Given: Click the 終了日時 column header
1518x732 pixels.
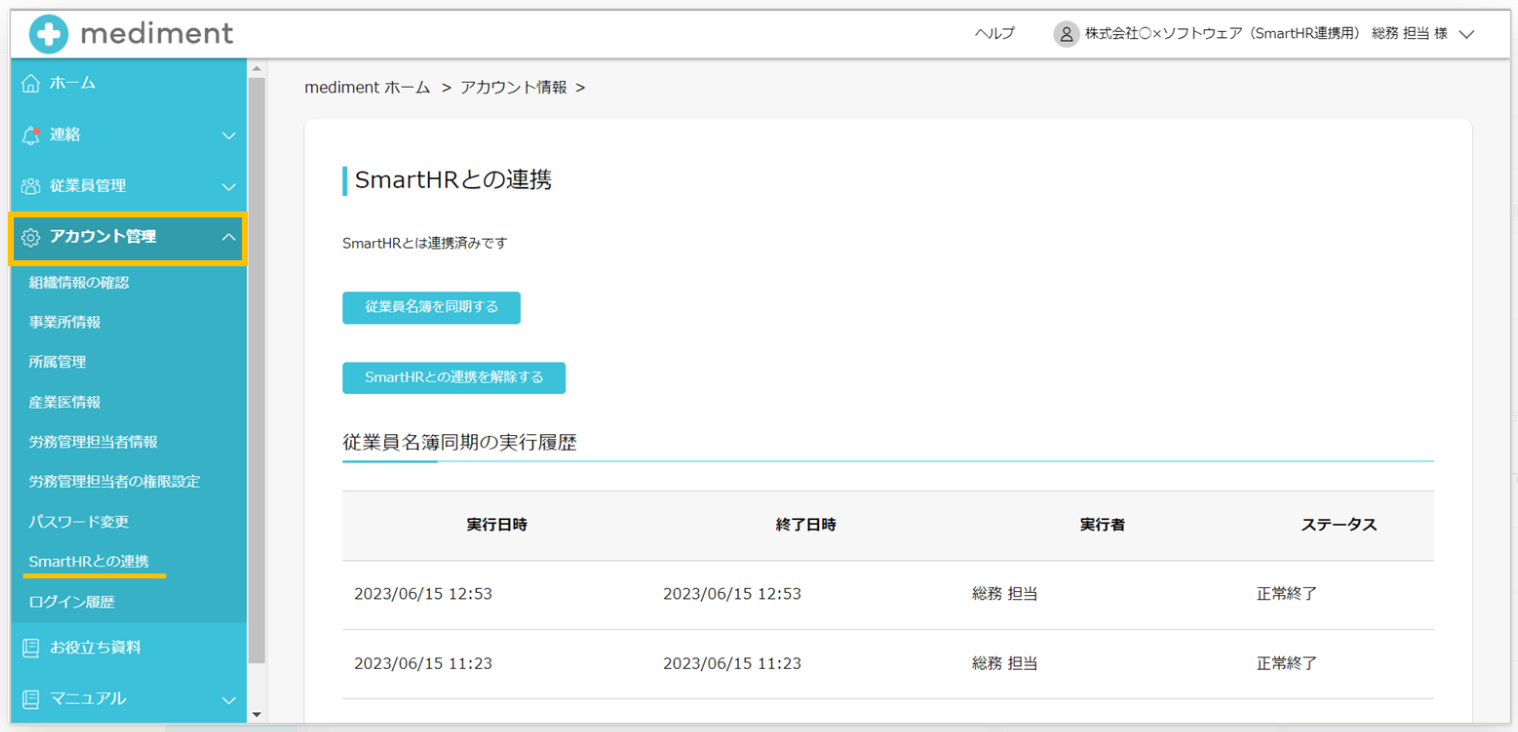Looking at the screenshot, I should coord(806,525).
